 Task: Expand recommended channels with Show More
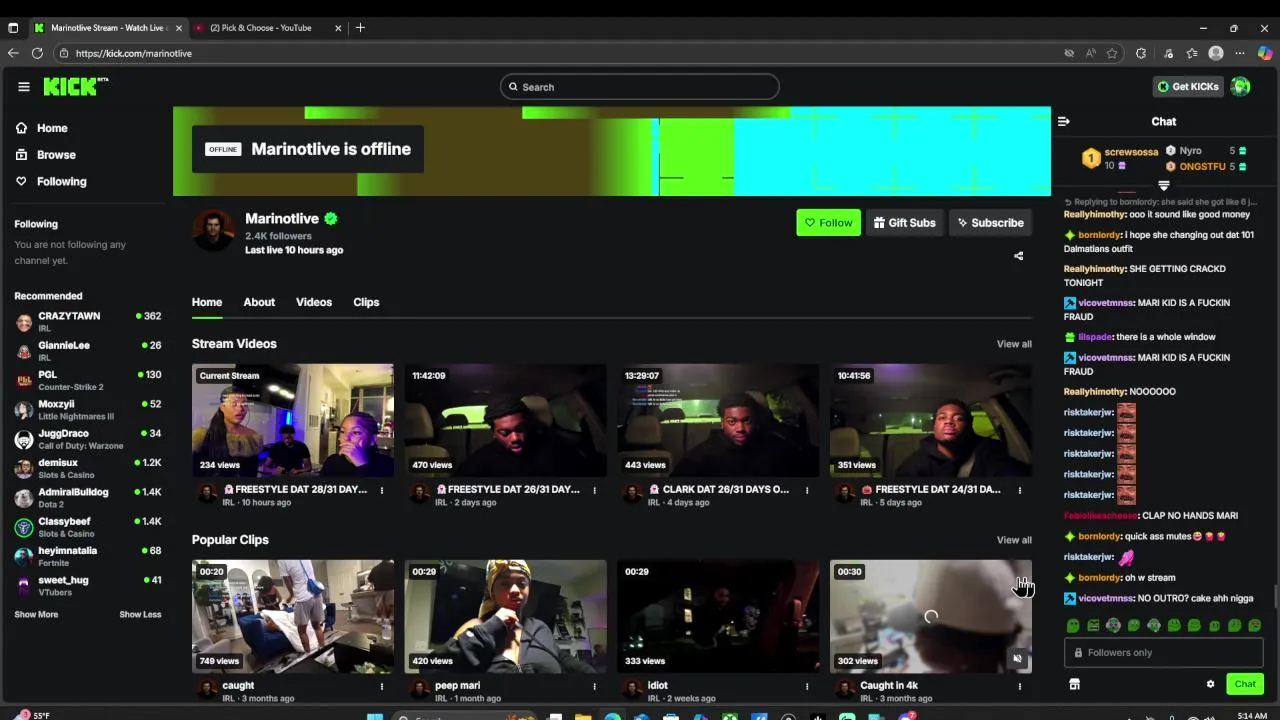[x=36, y=615]
